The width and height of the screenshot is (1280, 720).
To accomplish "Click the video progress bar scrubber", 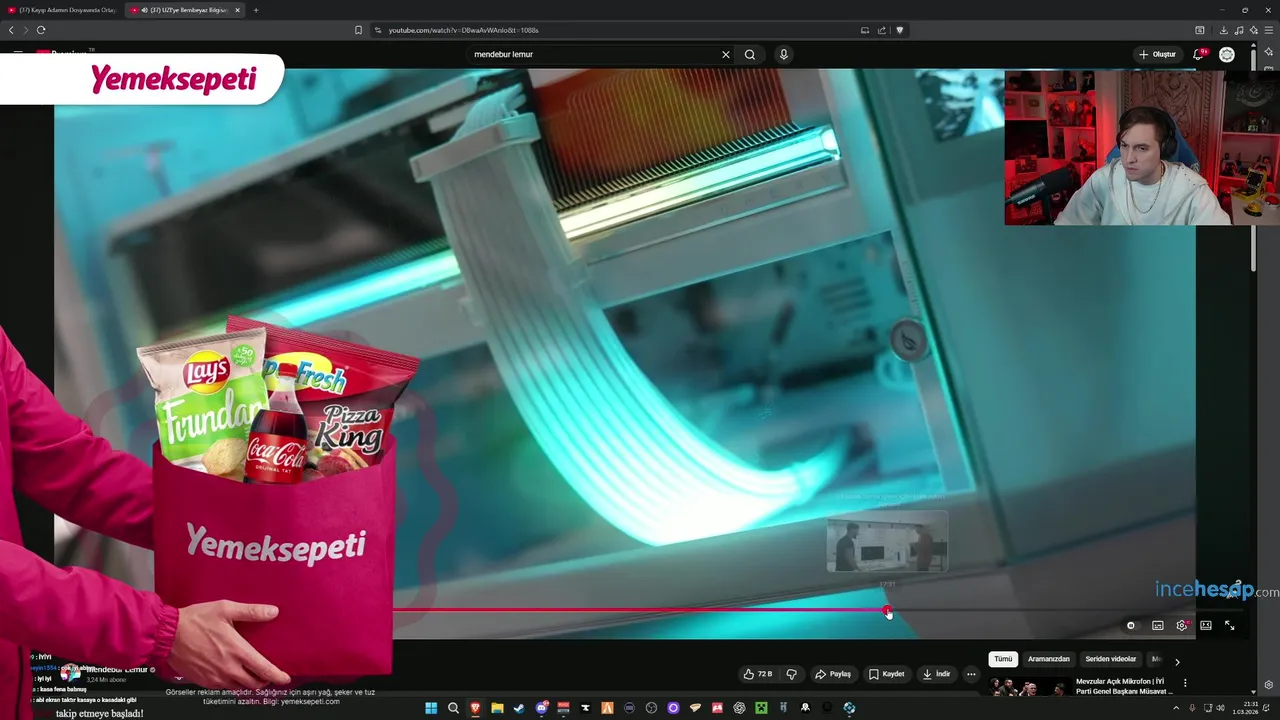I will tap(887, 610).
